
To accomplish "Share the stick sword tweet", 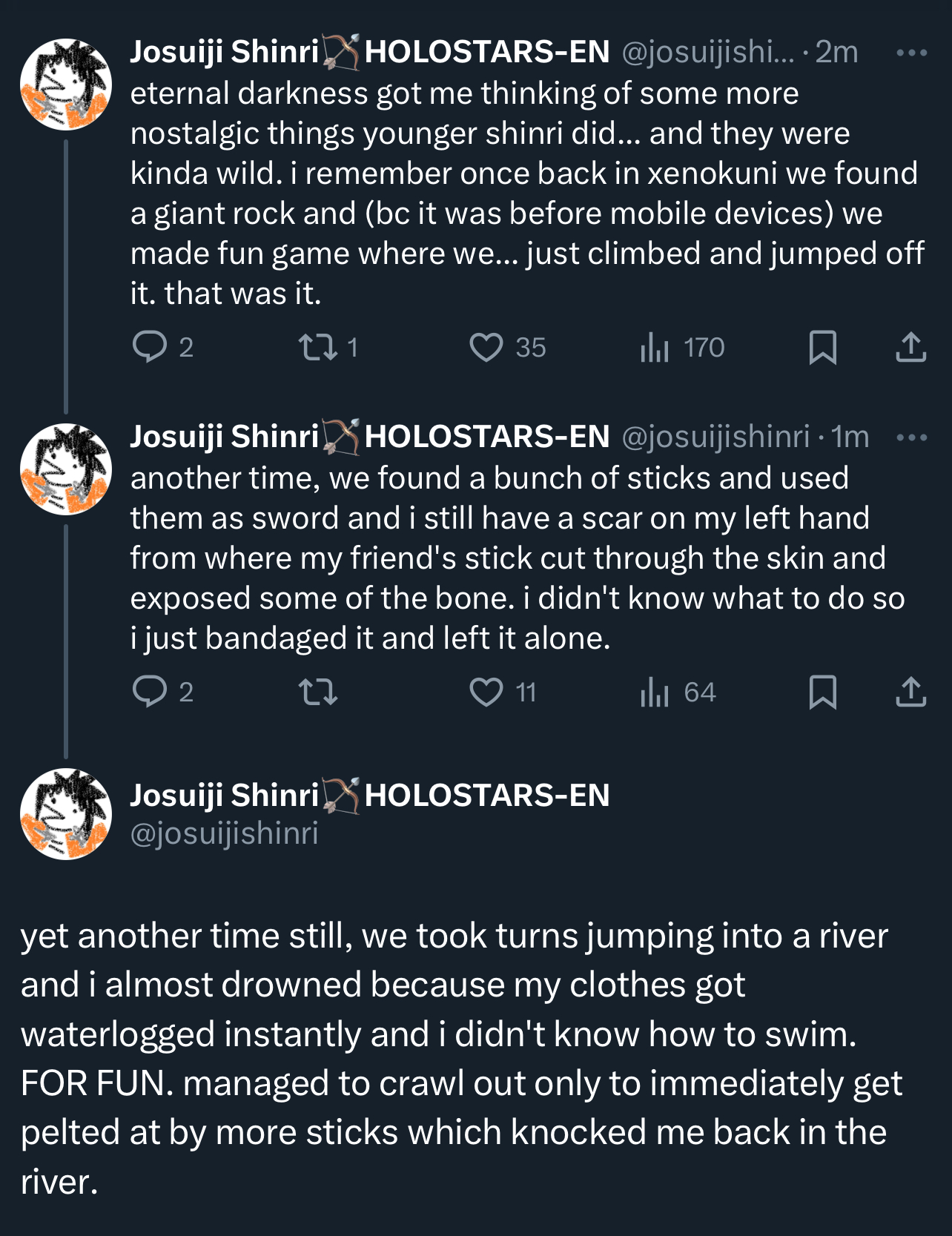I will tap(910, 692).
